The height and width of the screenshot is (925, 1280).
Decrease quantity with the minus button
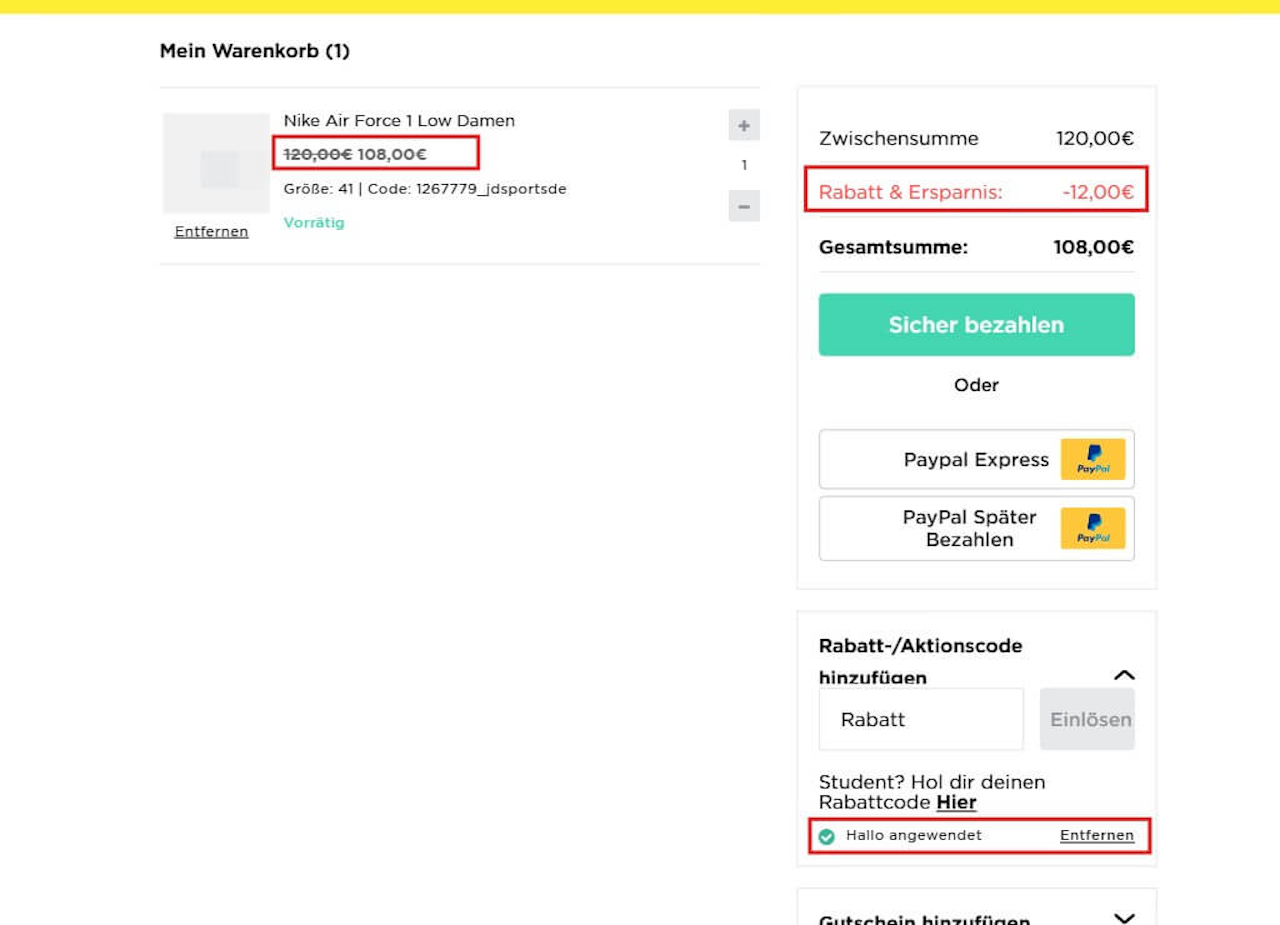click(744, 206)
